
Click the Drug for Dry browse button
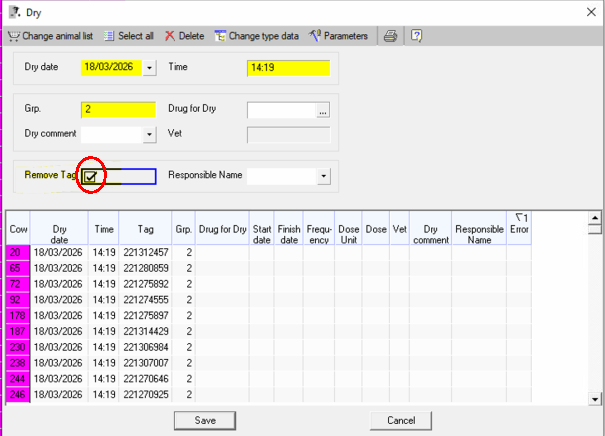coord(323,111)
